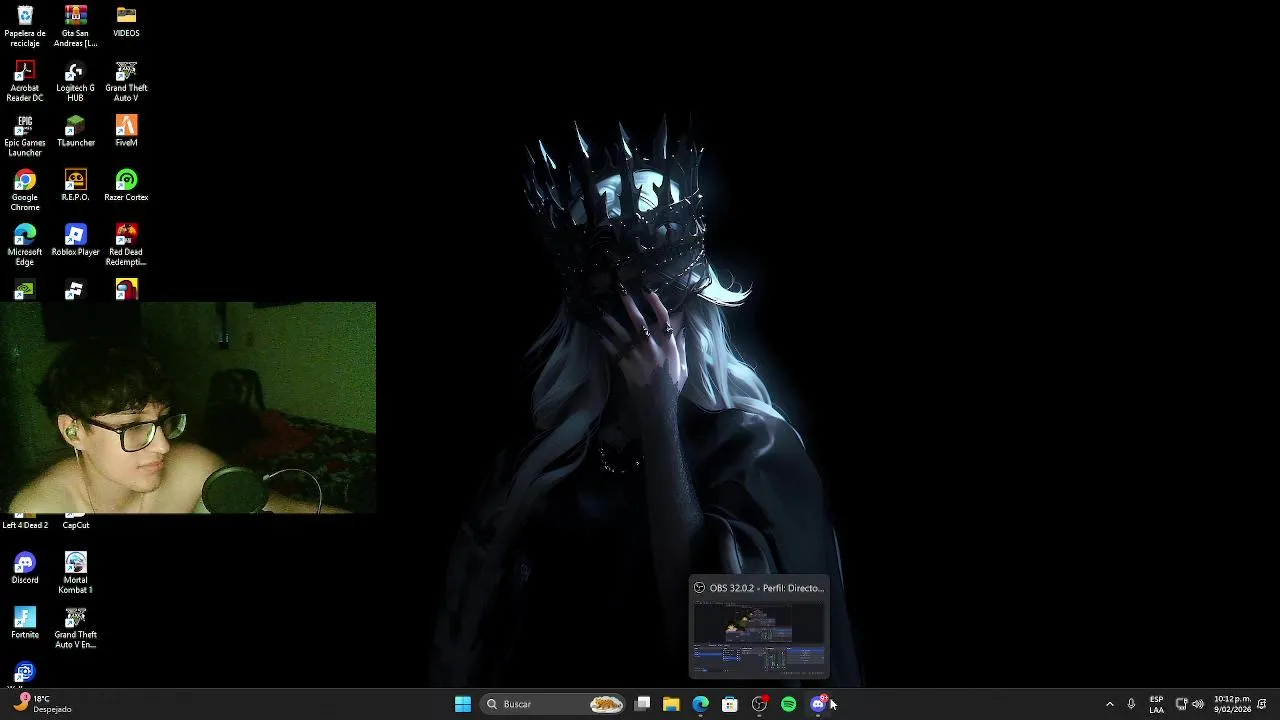Open Google Chrome from the desktop

25,191
